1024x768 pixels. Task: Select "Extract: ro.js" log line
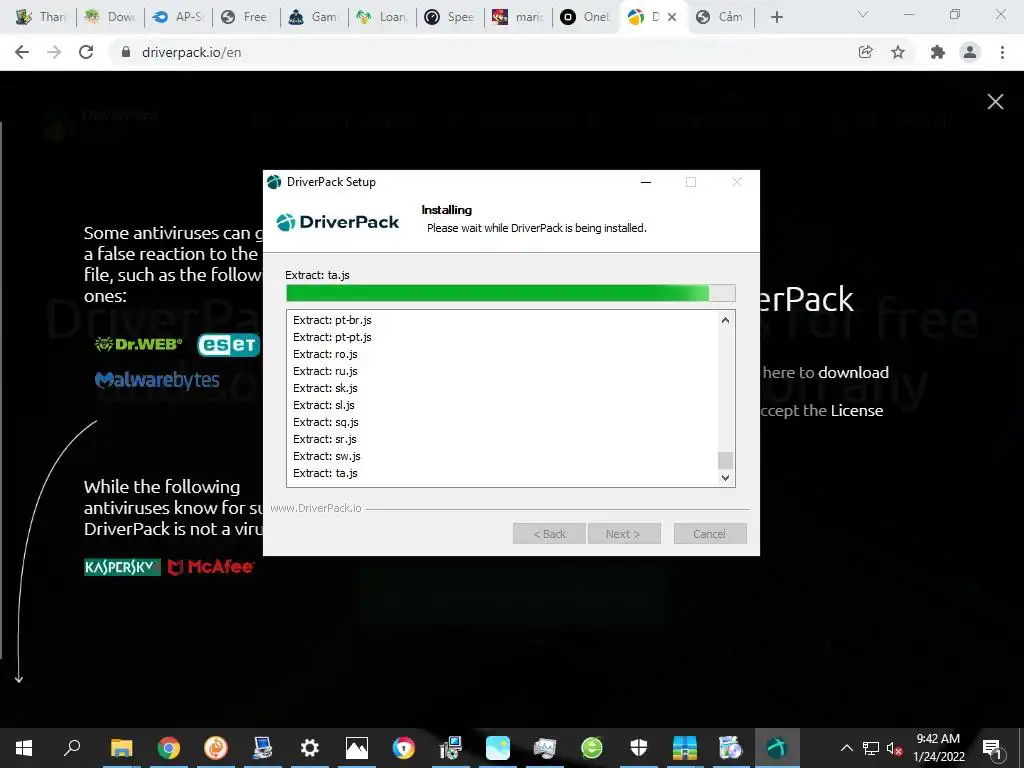click(325, 354)
